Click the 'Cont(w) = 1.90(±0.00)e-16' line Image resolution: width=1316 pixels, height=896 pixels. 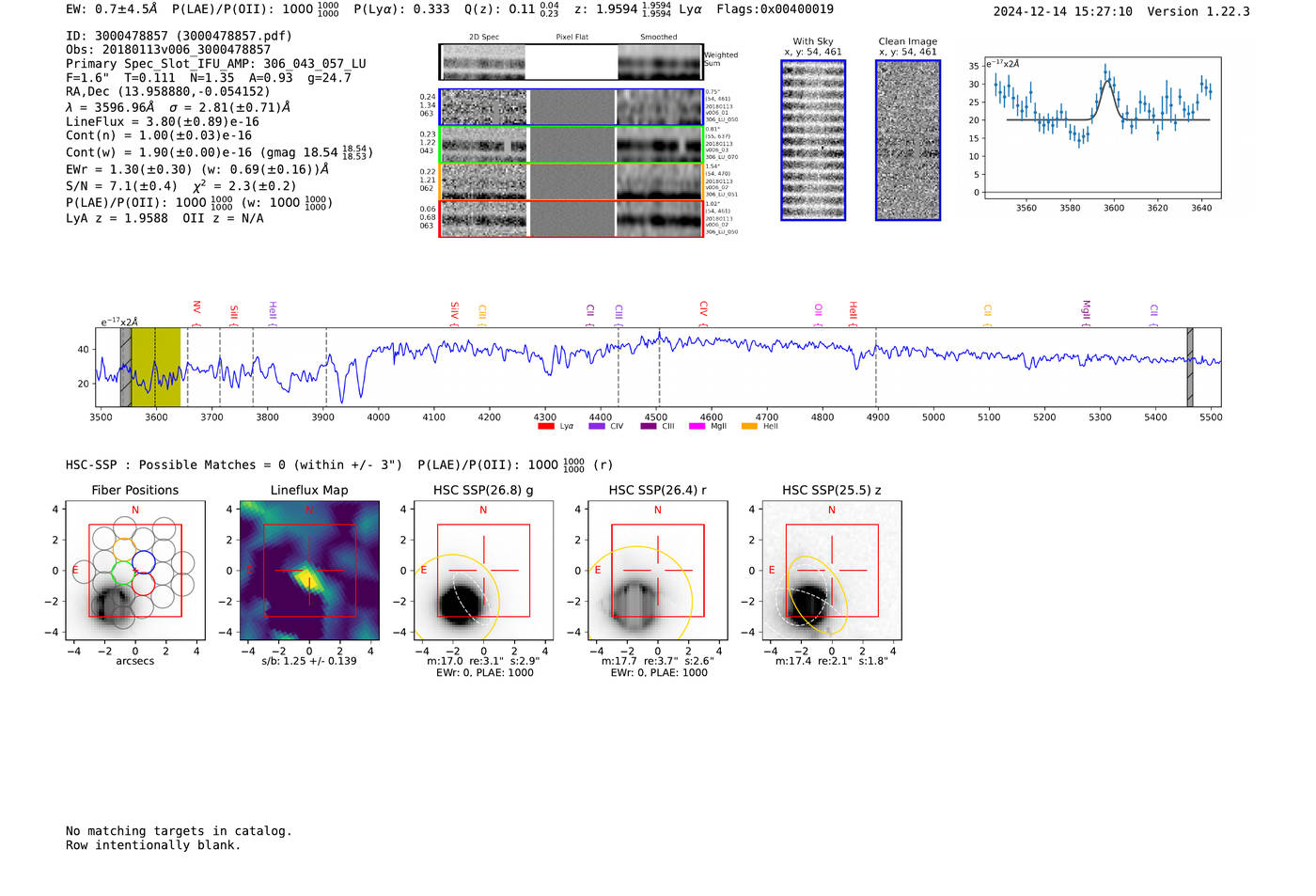(x=220, y=152)
